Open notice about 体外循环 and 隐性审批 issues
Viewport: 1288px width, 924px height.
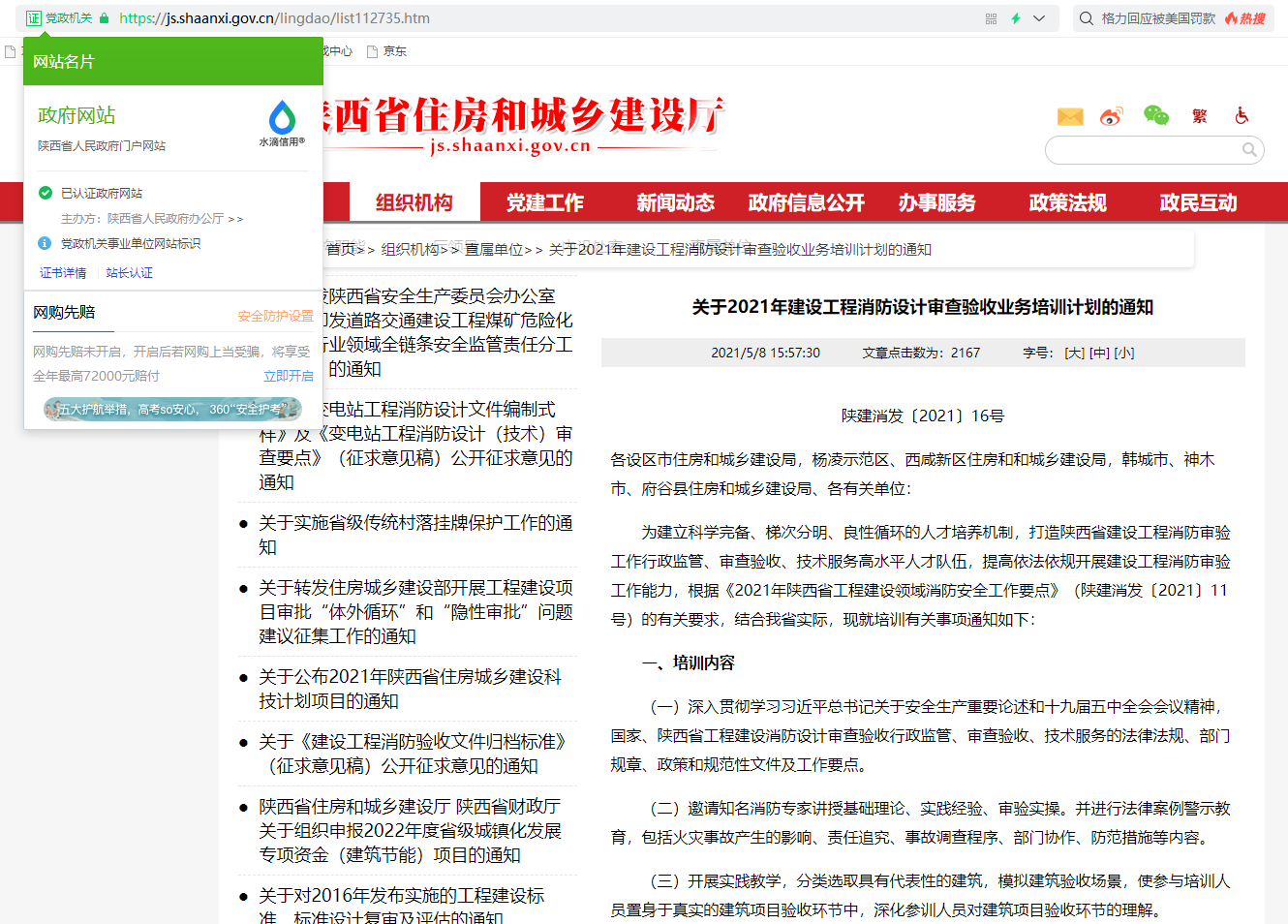point(415,612)
